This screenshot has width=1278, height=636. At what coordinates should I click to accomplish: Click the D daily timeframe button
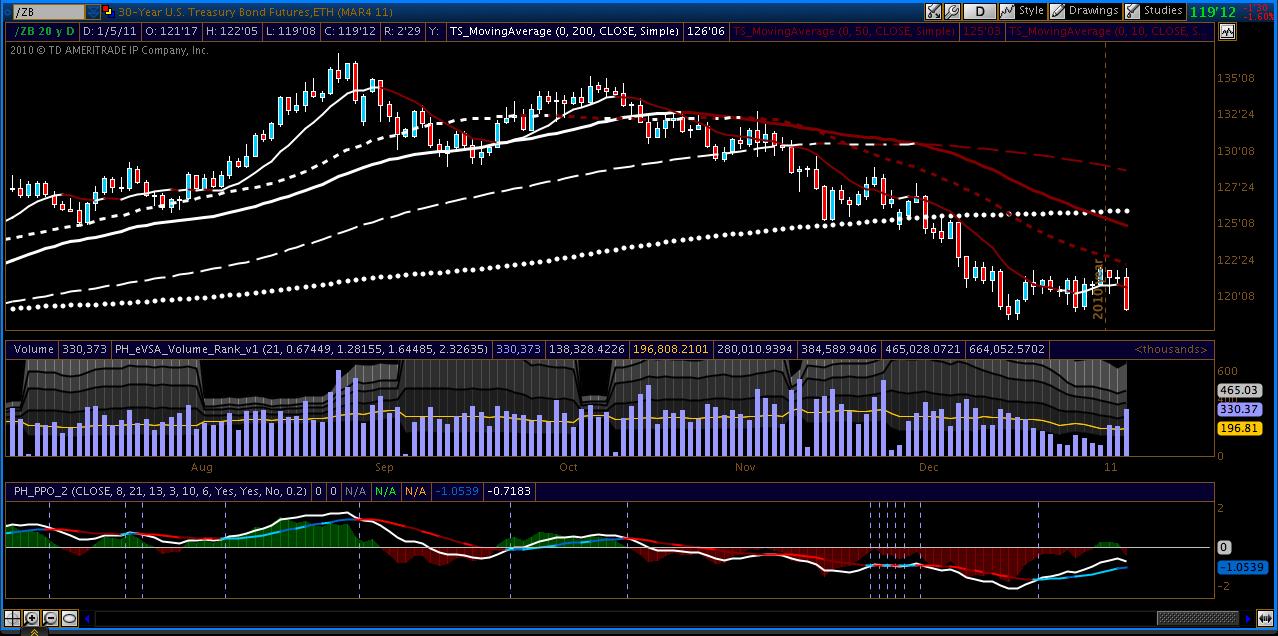pos(980,11)
